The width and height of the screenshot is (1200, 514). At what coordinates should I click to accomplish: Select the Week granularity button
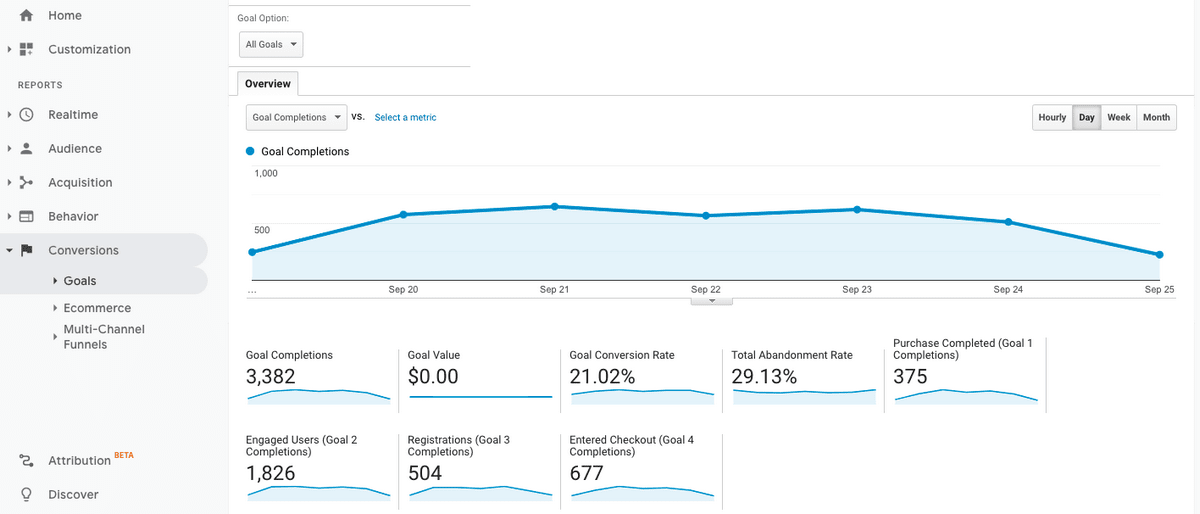coord(1119,117)
